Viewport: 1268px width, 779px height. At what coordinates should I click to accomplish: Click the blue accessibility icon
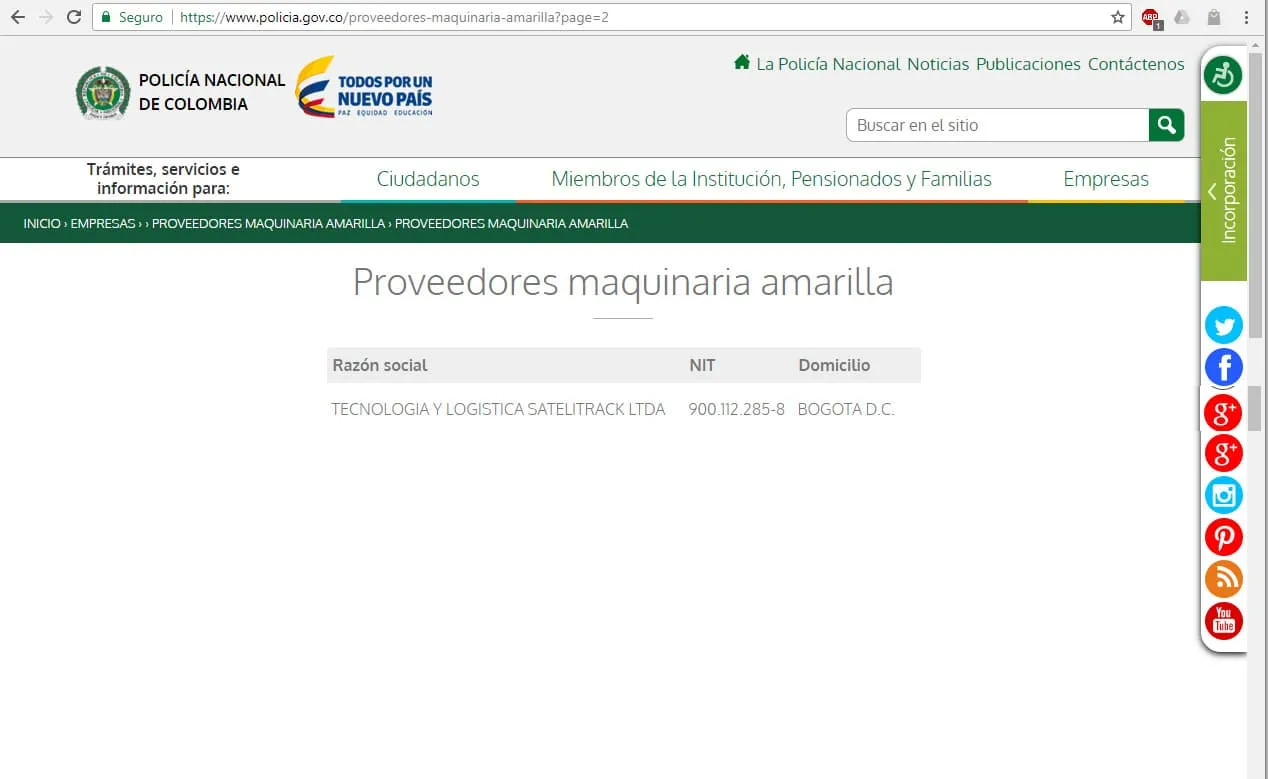[1223, 73]
